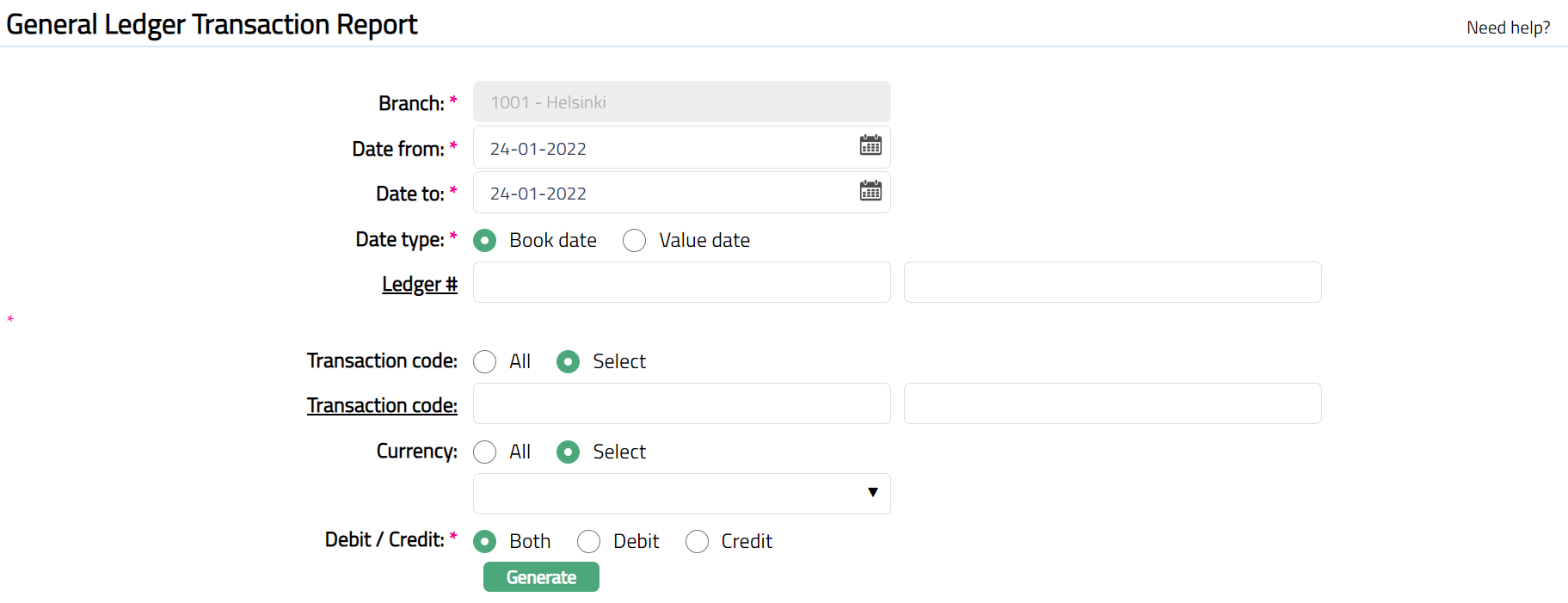
Task: Click the disabled Branch field 1001 - Helsinki
Action: pos(682,102)
